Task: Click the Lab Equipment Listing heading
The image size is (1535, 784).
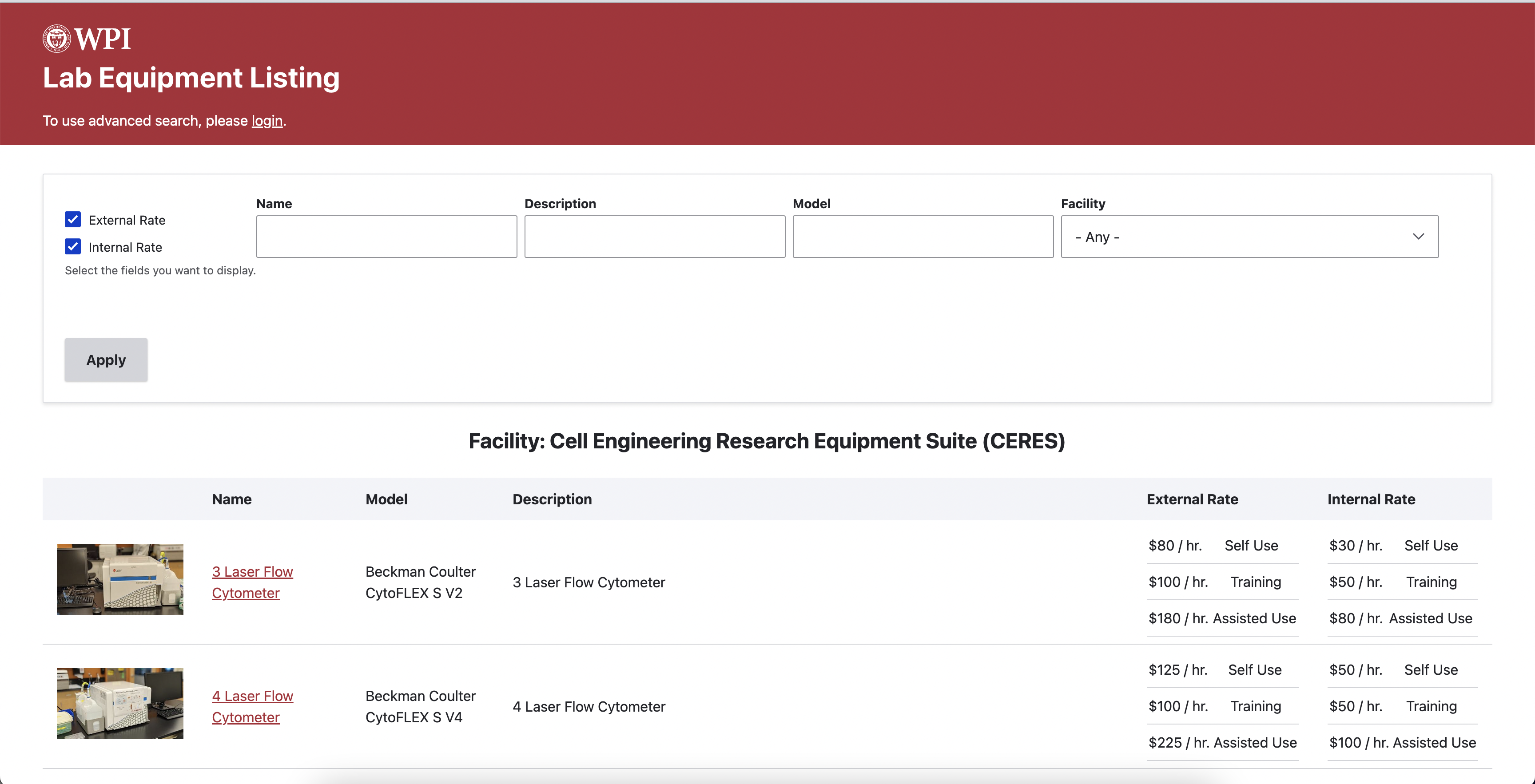Action: click(191, 78)
